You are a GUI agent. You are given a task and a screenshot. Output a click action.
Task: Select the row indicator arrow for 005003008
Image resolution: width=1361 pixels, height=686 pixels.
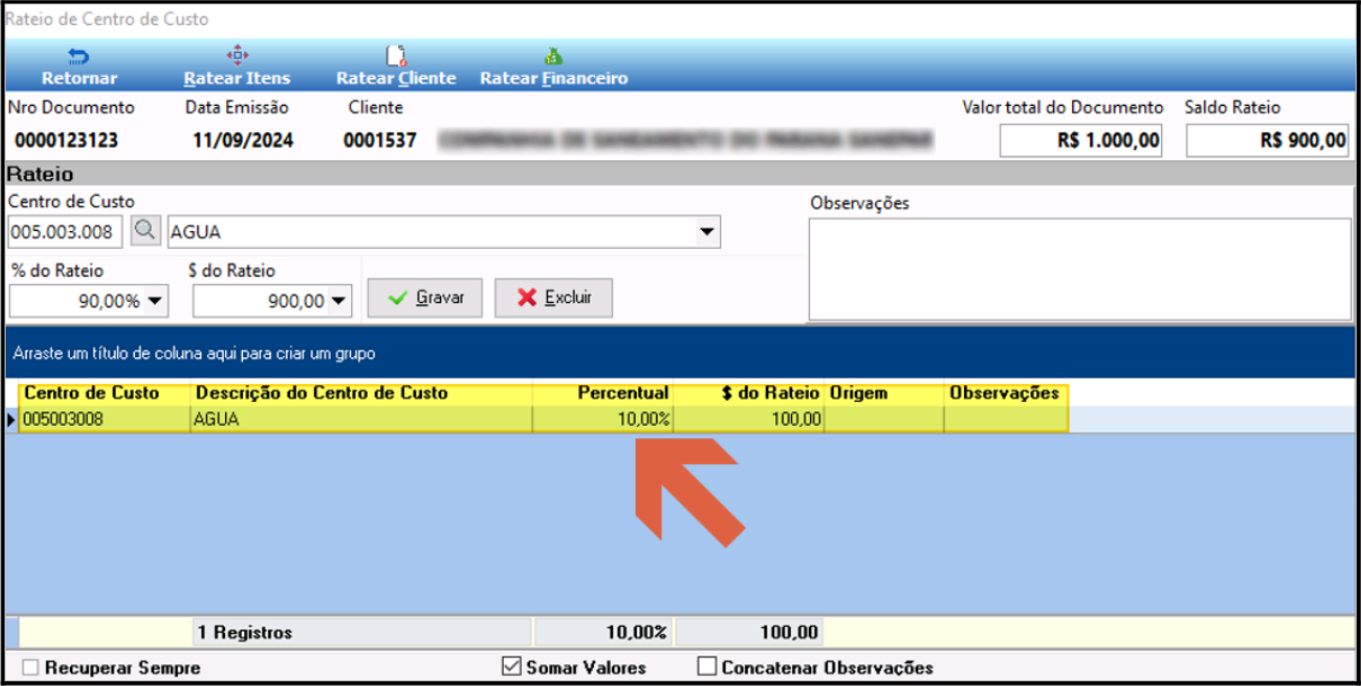click(11, 420)
